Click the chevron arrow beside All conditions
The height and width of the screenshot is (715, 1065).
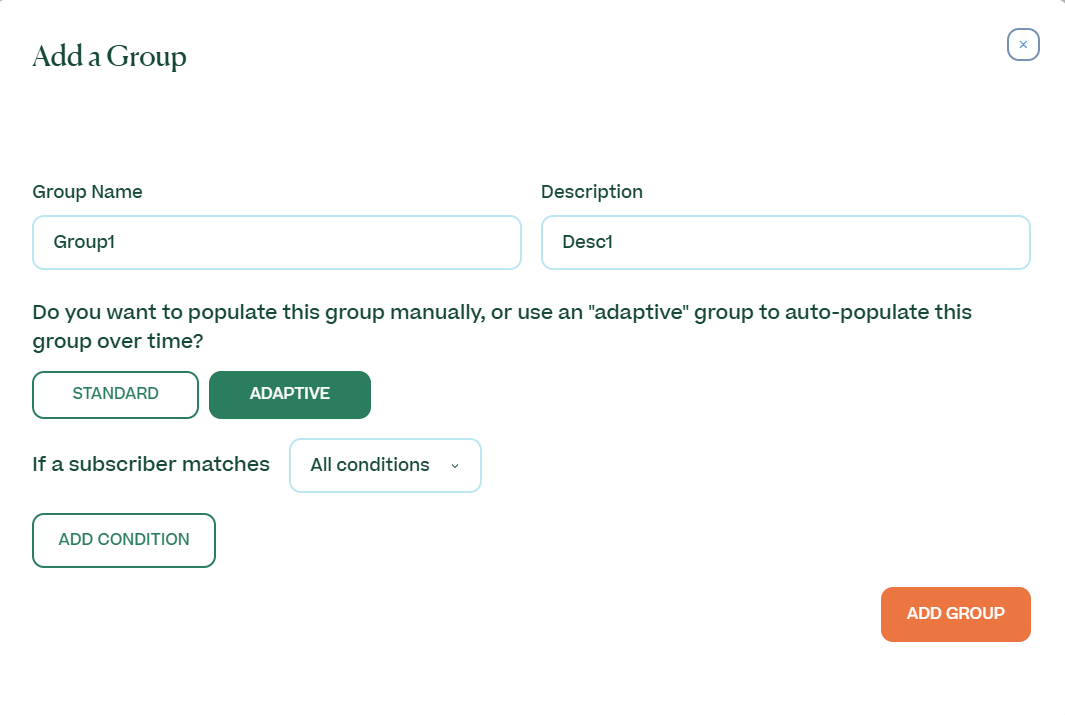pos(455,466)
